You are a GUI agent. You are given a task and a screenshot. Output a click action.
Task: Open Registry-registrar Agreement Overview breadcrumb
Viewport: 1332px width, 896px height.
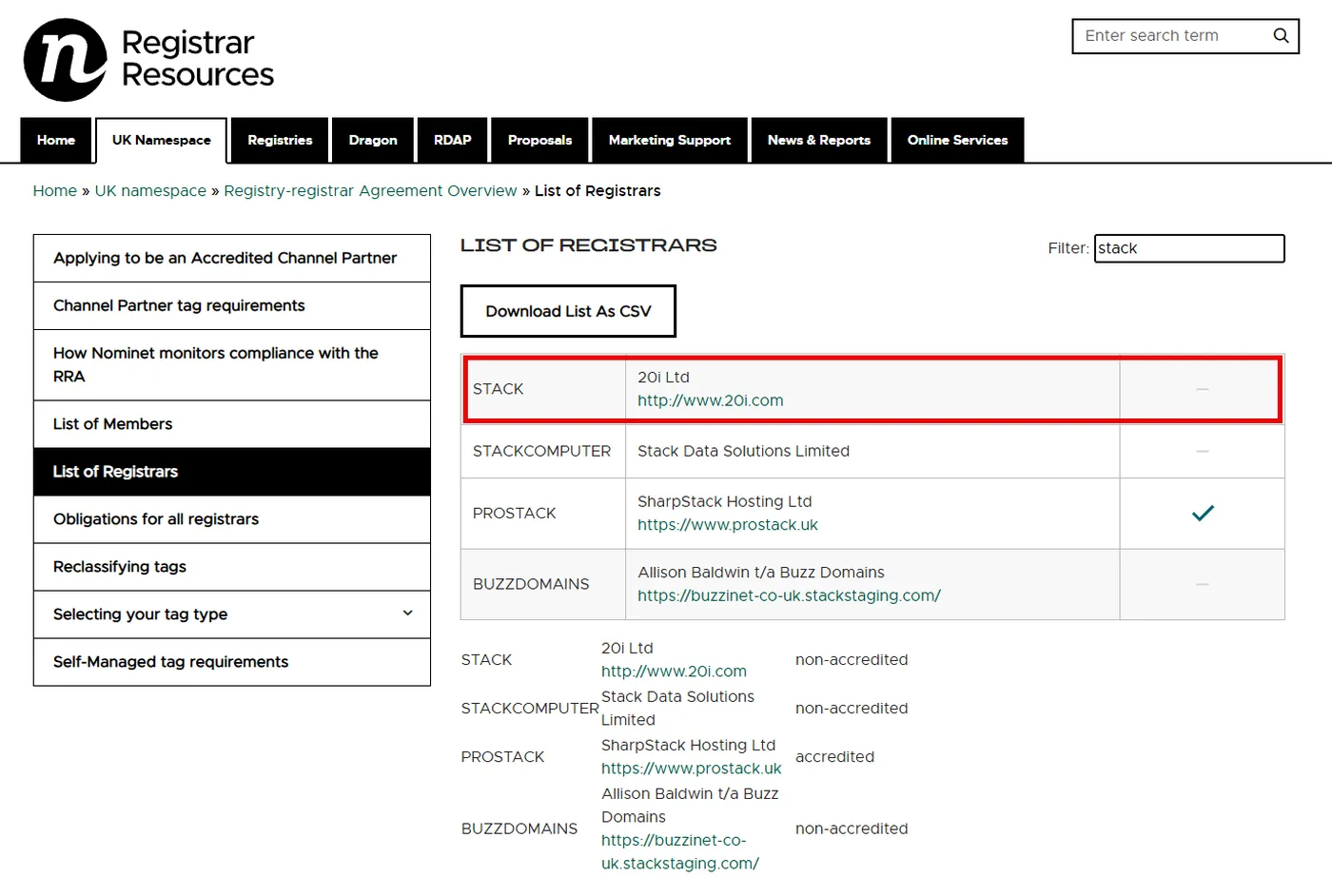click(370, 191)
